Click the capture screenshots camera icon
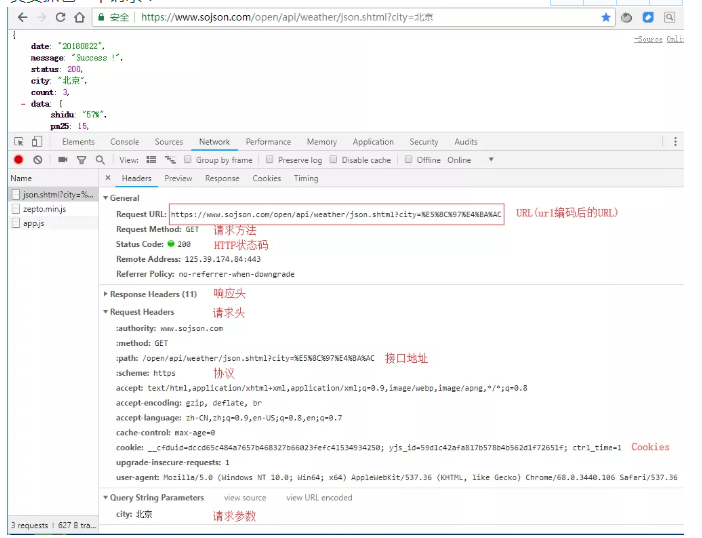Viewport: 702px width, 538px height. (x=63, y=160)
